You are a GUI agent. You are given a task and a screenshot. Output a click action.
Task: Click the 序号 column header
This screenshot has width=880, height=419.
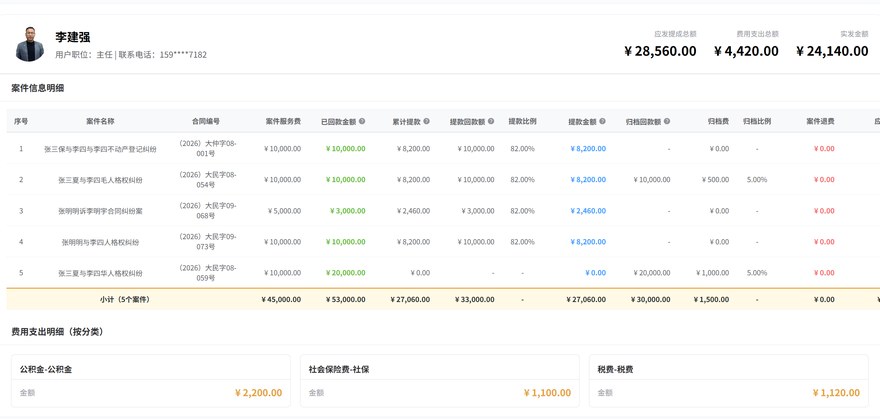coord(21,121)
